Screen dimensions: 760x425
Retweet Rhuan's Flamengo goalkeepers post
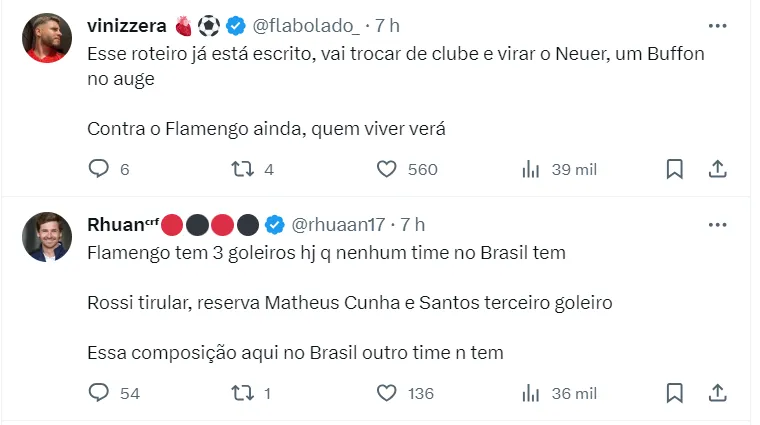(x=242, y=393)
